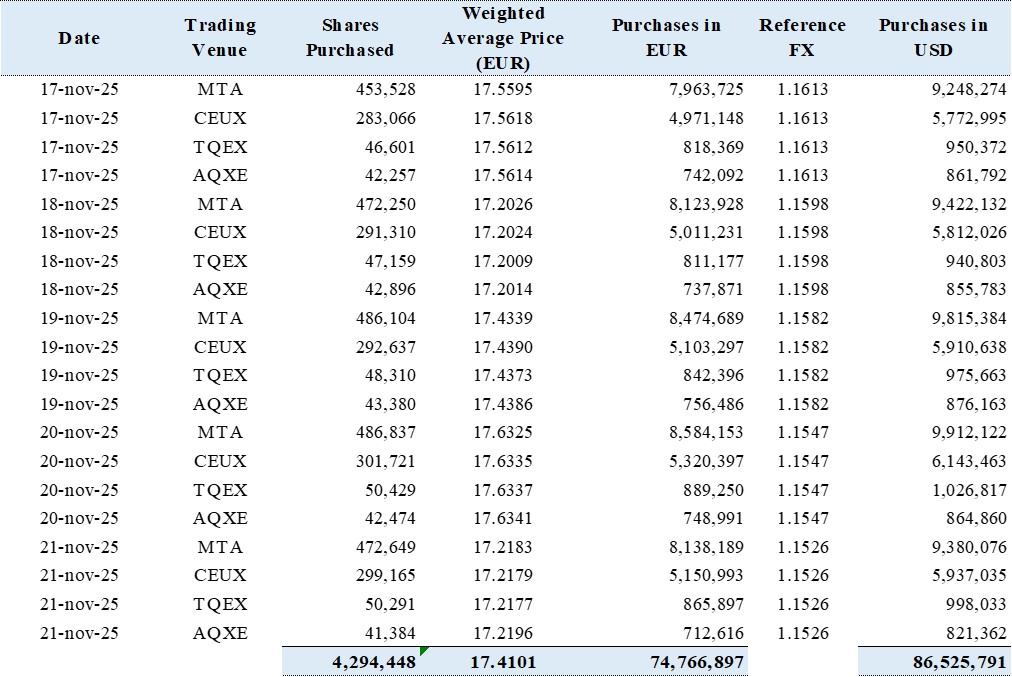Click the MTA venue cell for 20-nov-25
This screenshot has height=677, width=1012.
click(220, 433)
